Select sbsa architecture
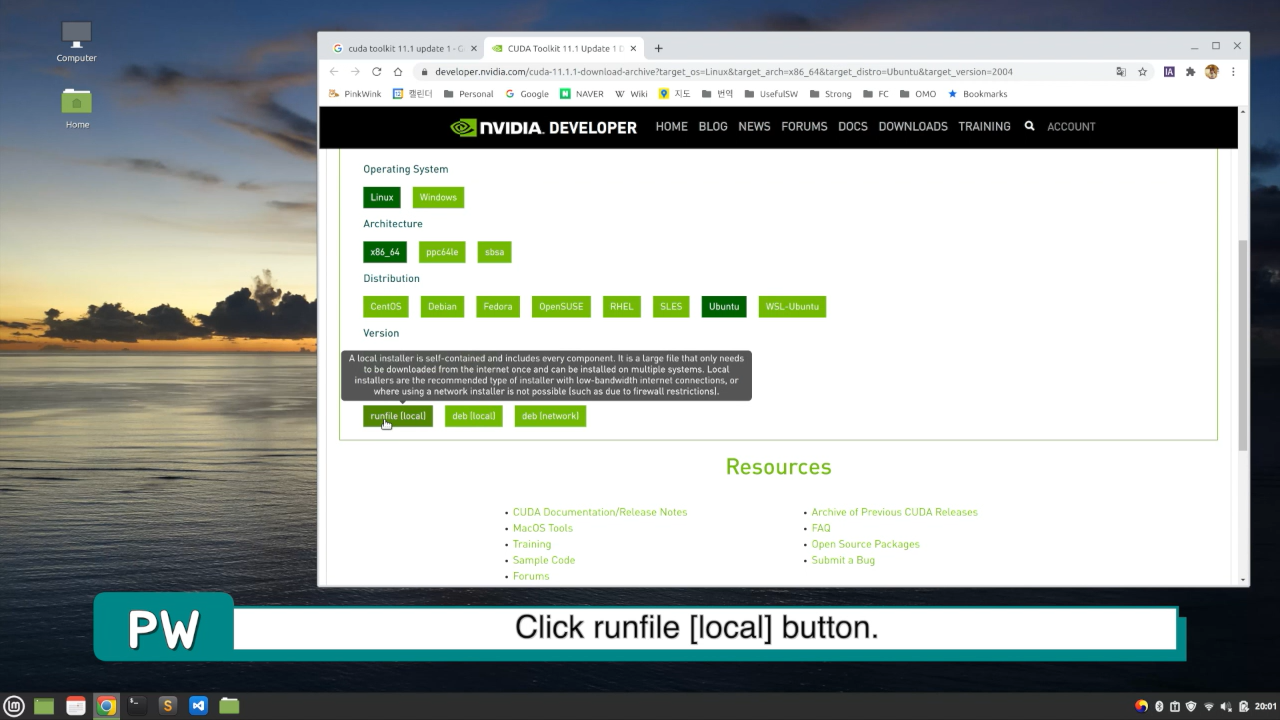Viewport: 1280px width, 720px height. (494, 252)
